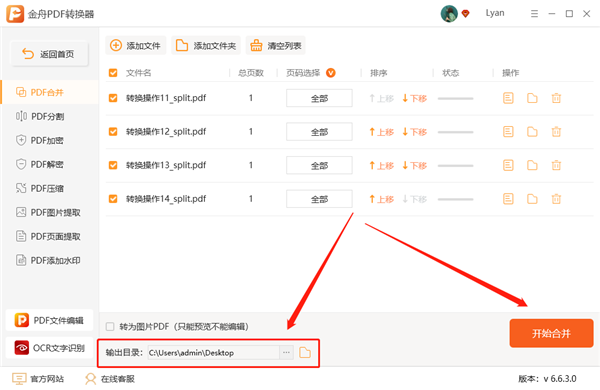This screenshot has height=390, width=600.
Task: Click the user avatar icon
Action: tap(449, 14)
